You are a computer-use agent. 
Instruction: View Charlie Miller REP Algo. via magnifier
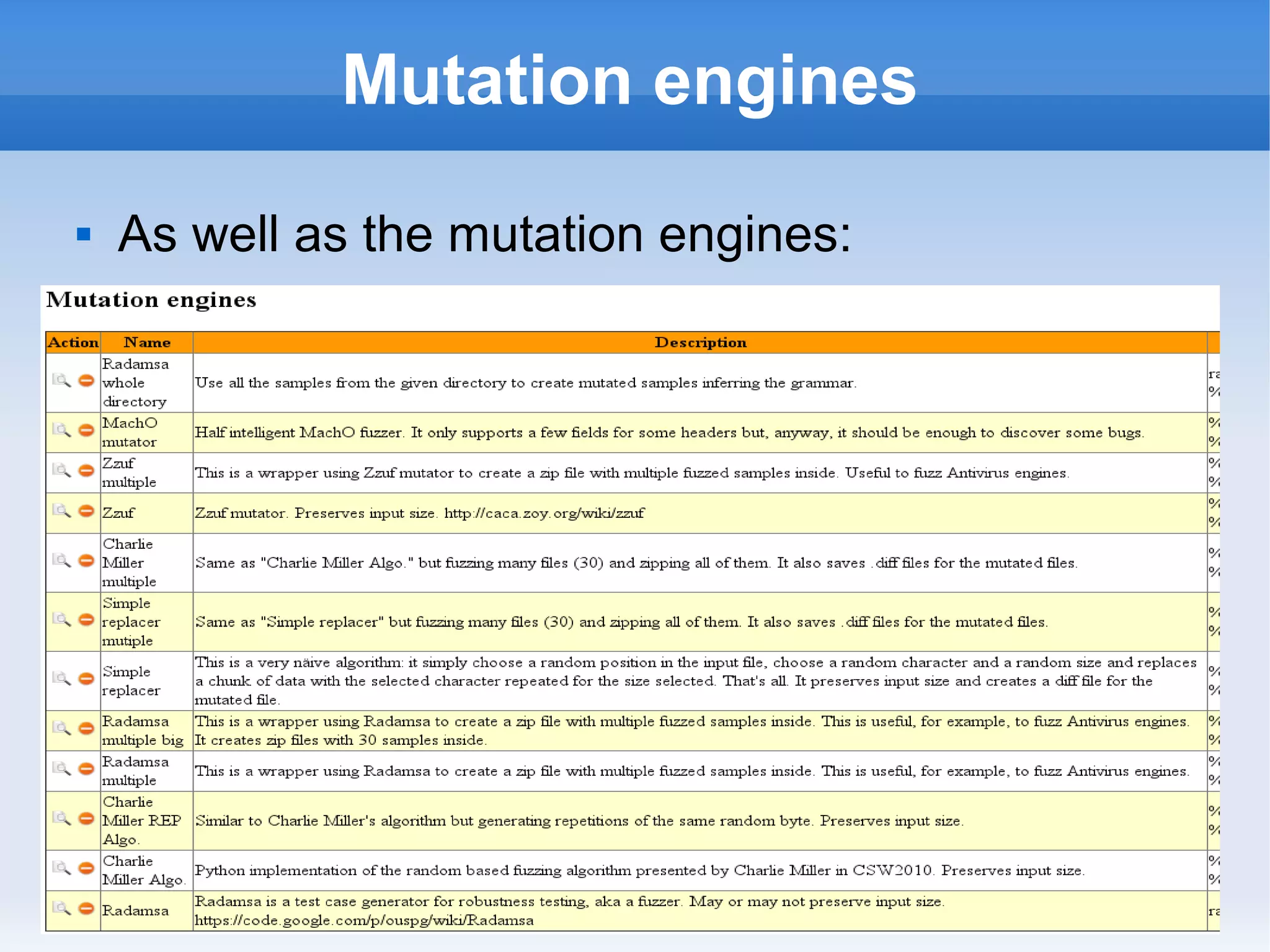coord(61,819)
